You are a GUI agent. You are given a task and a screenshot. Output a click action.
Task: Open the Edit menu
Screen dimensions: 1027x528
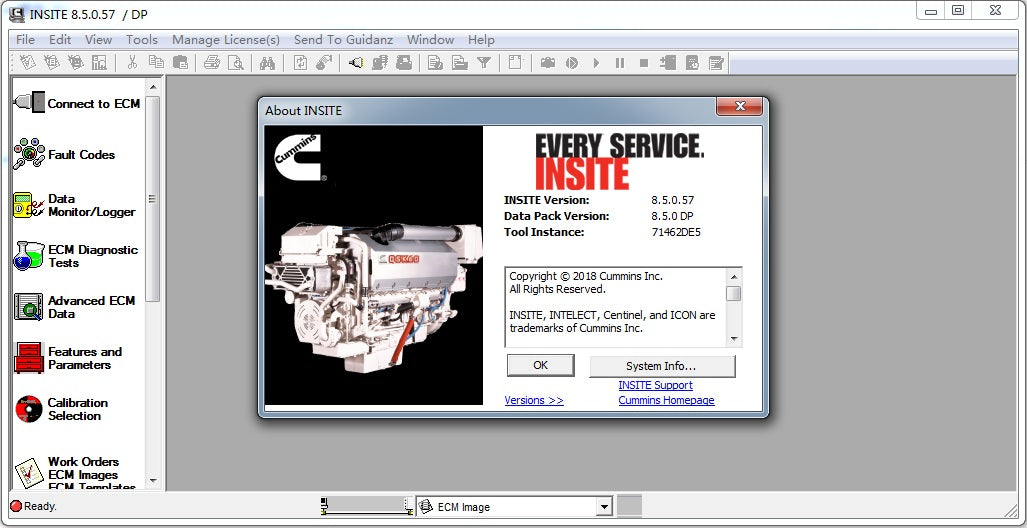60,40
